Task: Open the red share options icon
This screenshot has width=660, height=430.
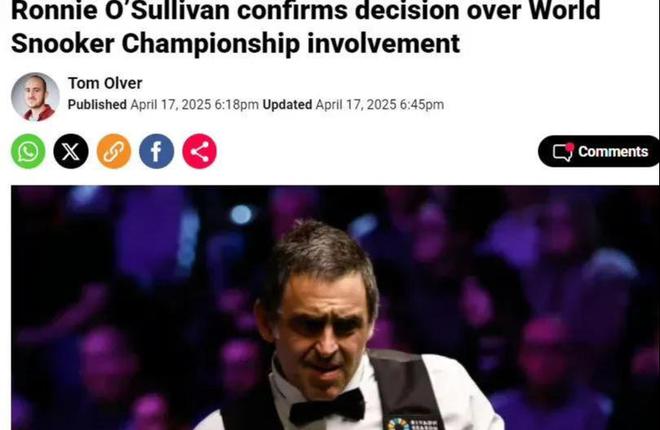Action: point(200,151)
